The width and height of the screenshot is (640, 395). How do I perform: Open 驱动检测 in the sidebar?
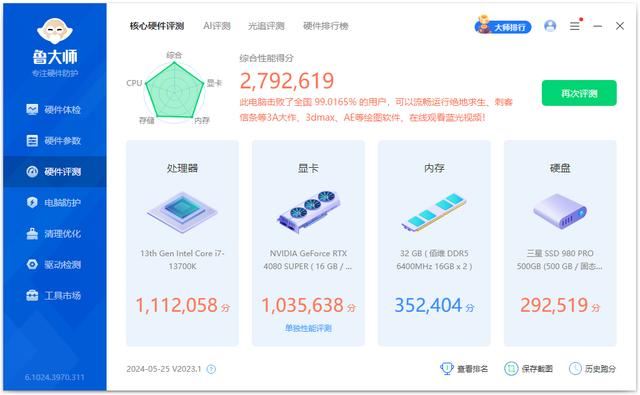(x=54, y=264)
